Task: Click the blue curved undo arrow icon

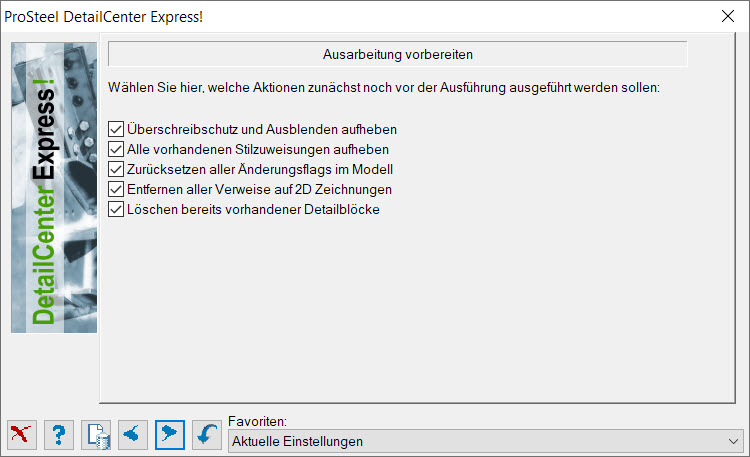Action: pos(207,435)
